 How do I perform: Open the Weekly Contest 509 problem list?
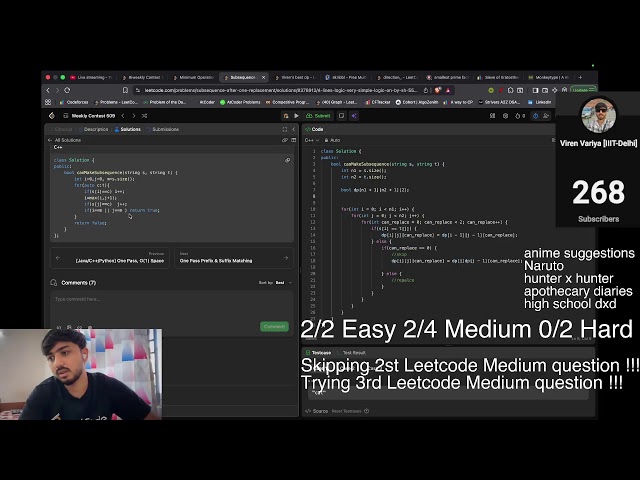[x=89, y=116]
